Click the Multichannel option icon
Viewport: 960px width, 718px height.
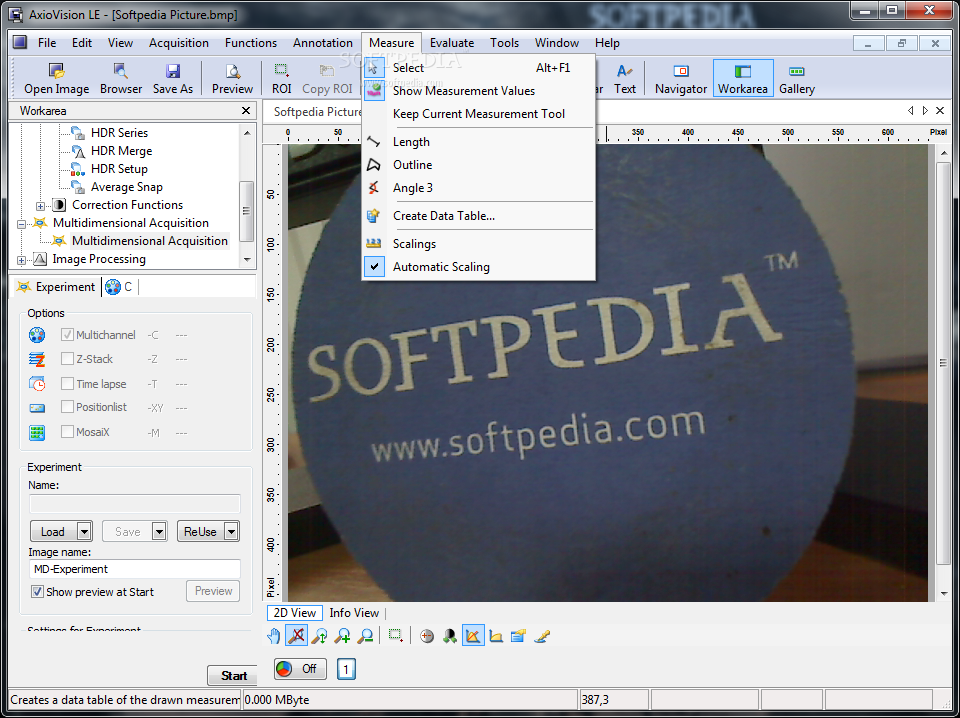(x=37, y=335)
